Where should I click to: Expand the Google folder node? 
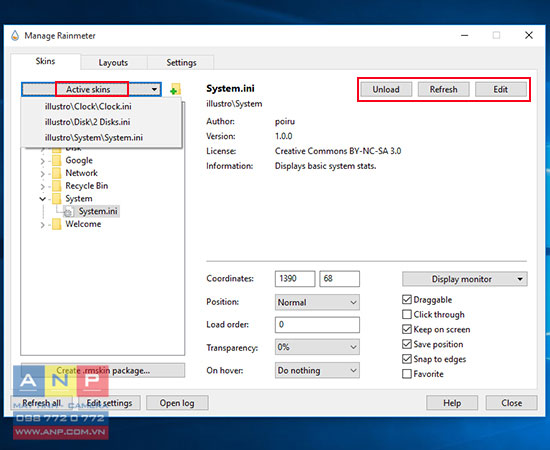pyautogui.click(x=42, y=161)
